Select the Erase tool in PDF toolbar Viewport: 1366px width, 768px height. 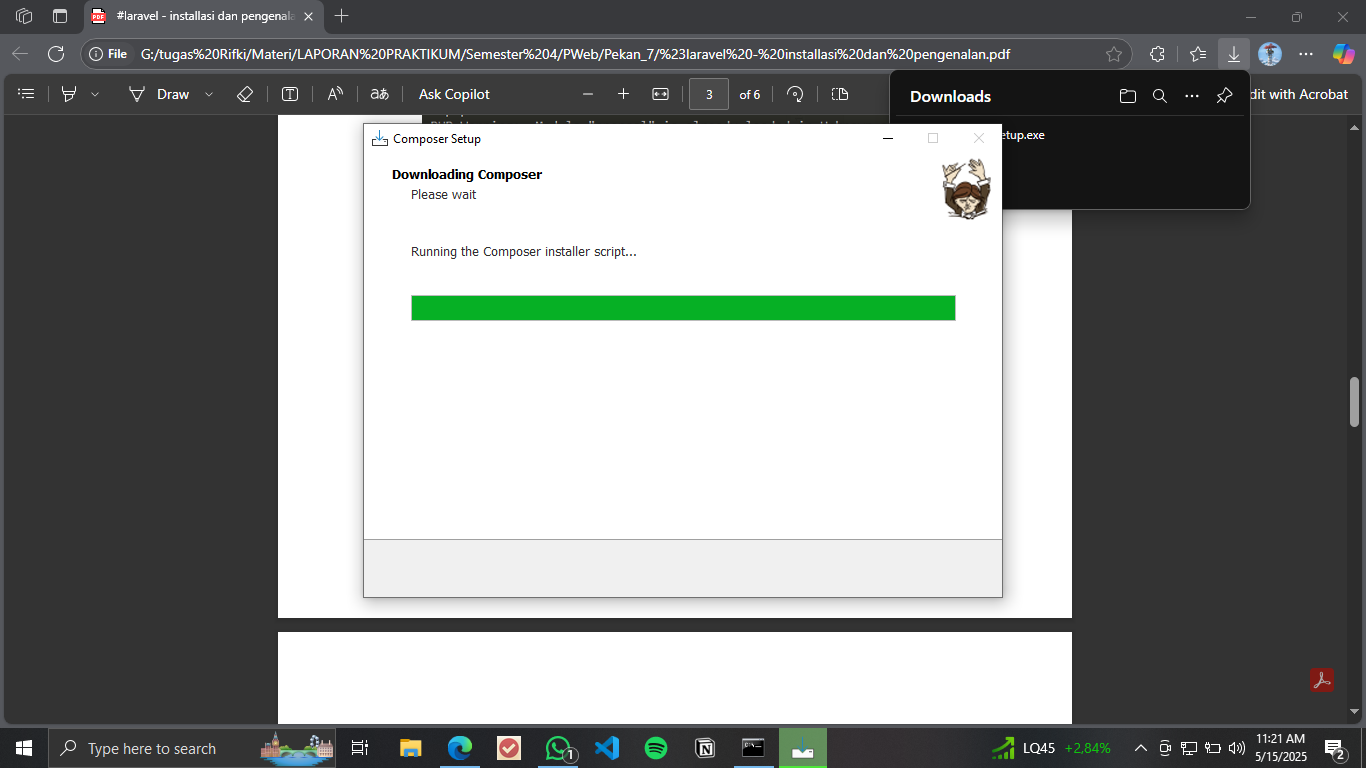245,94
